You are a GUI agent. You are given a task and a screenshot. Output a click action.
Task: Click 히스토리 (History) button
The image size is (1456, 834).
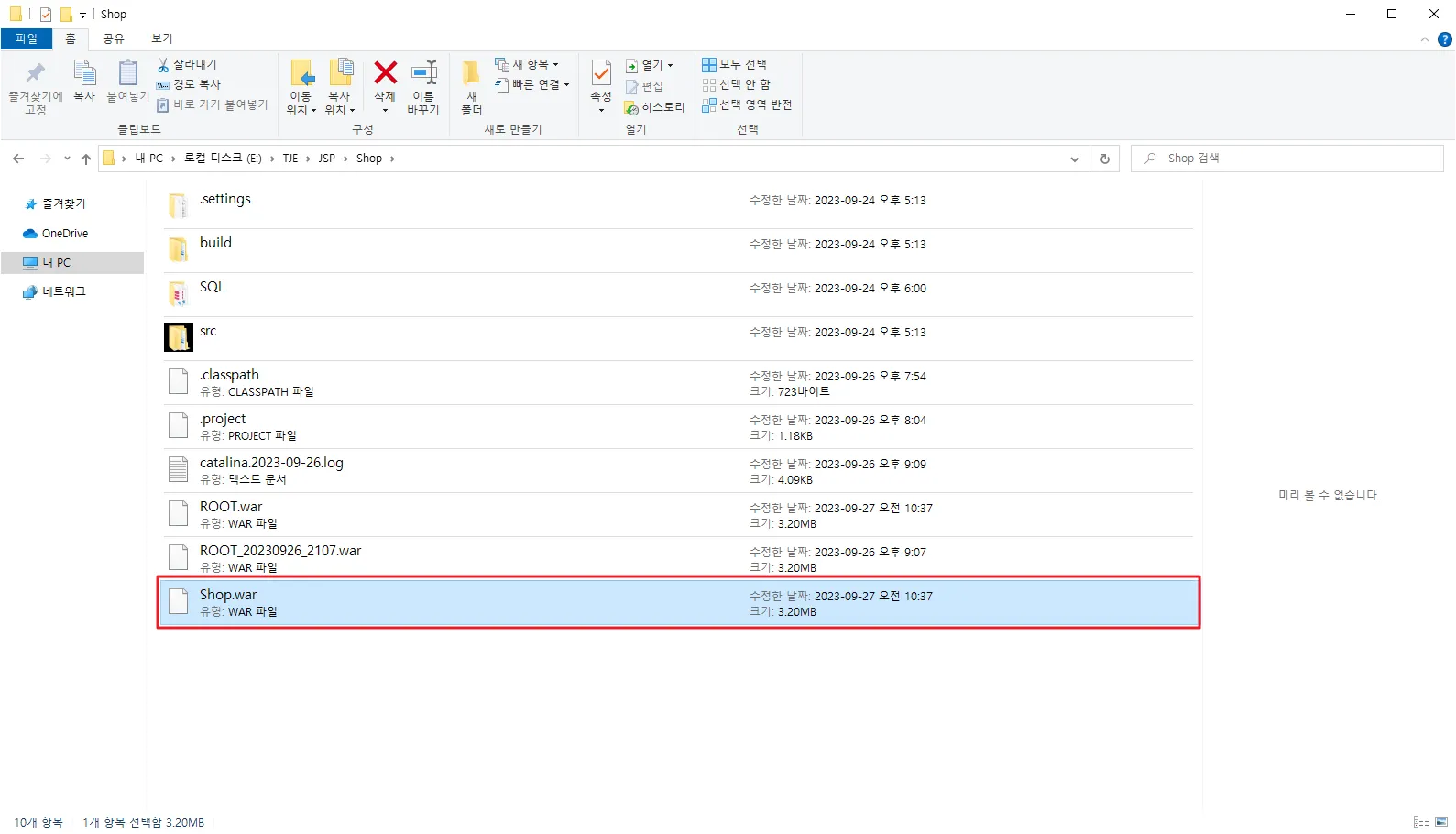655,107
